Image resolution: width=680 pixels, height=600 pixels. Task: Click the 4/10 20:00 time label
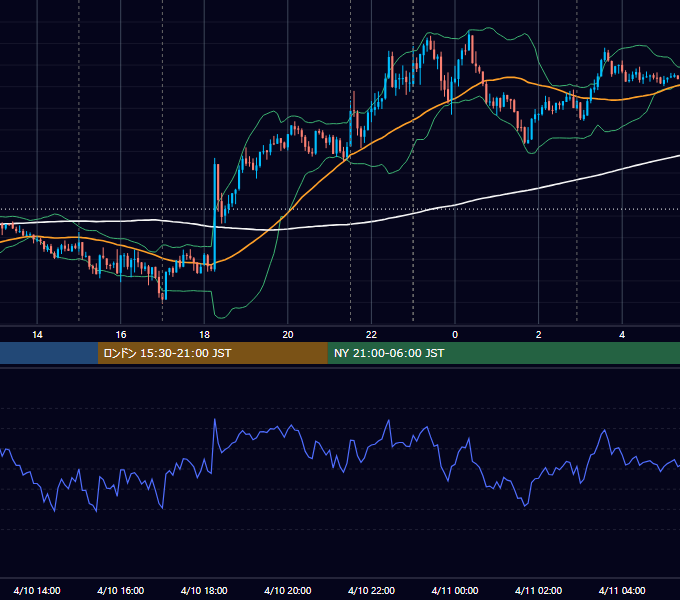click(288, 590)
